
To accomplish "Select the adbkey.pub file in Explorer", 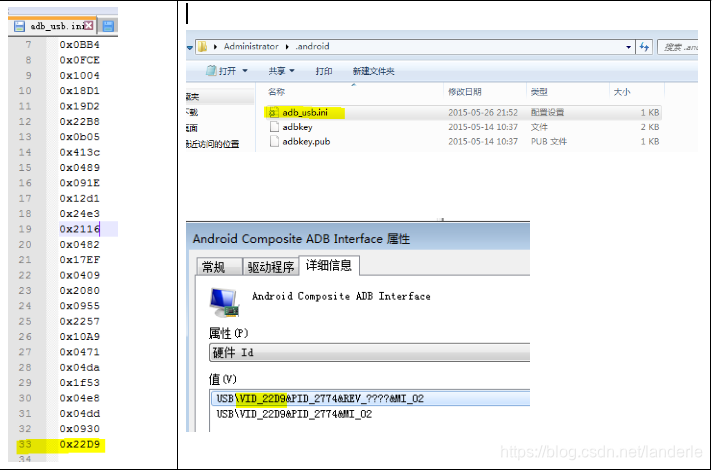I will tap(462, 141).
